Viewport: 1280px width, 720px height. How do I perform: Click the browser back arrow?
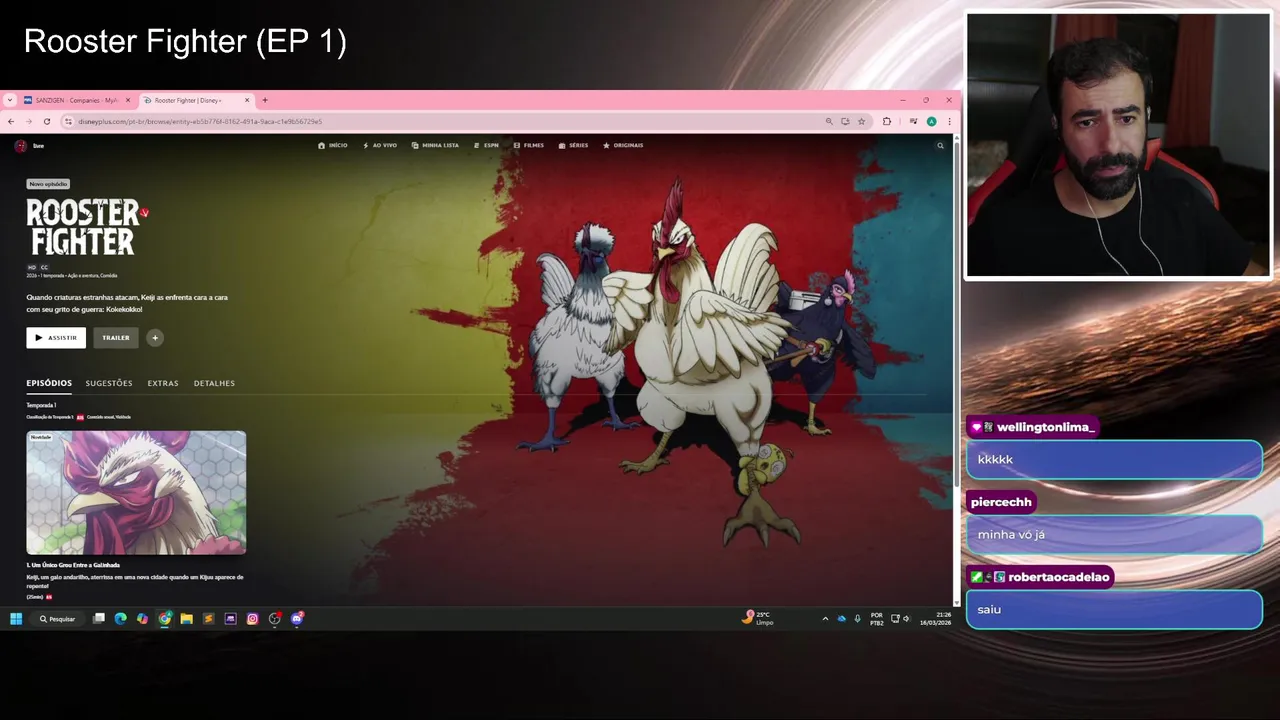tap(11, 121)
